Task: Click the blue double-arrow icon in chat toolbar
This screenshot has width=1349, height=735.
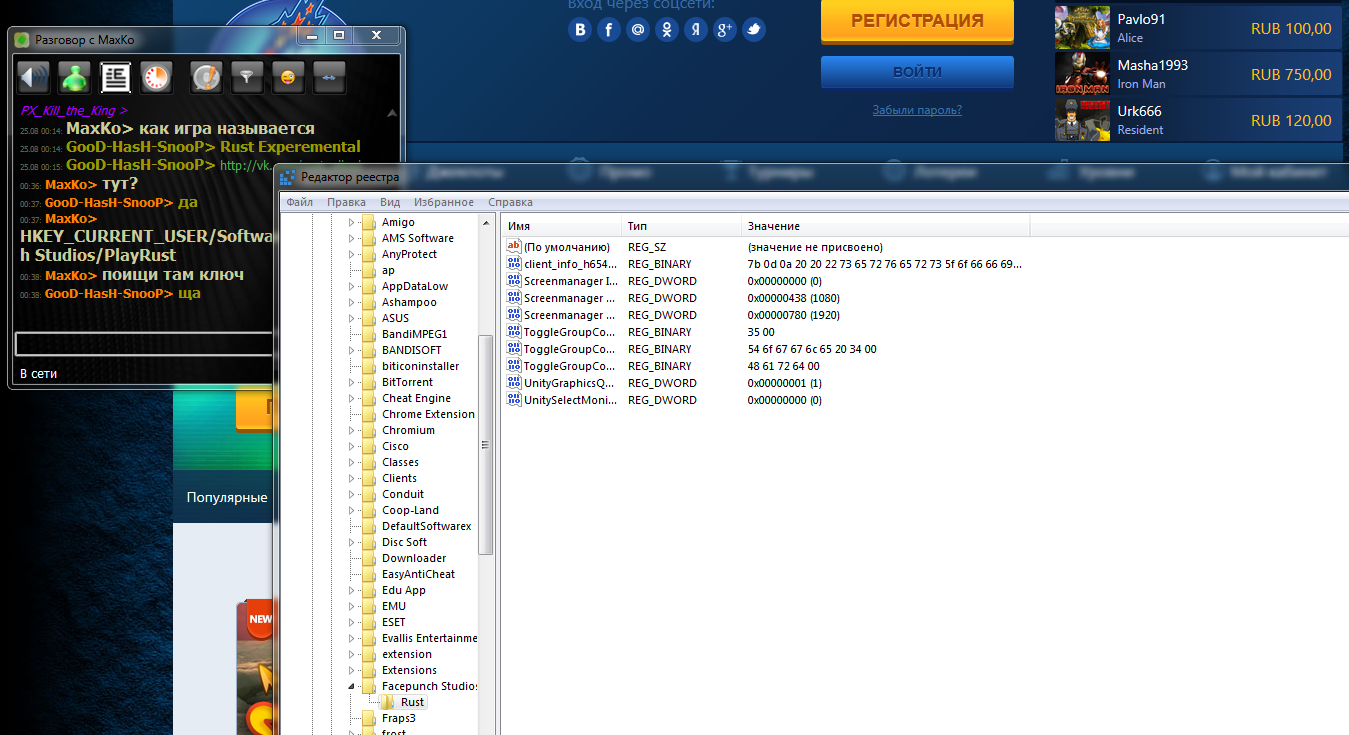Action: (x=329, y=77)
